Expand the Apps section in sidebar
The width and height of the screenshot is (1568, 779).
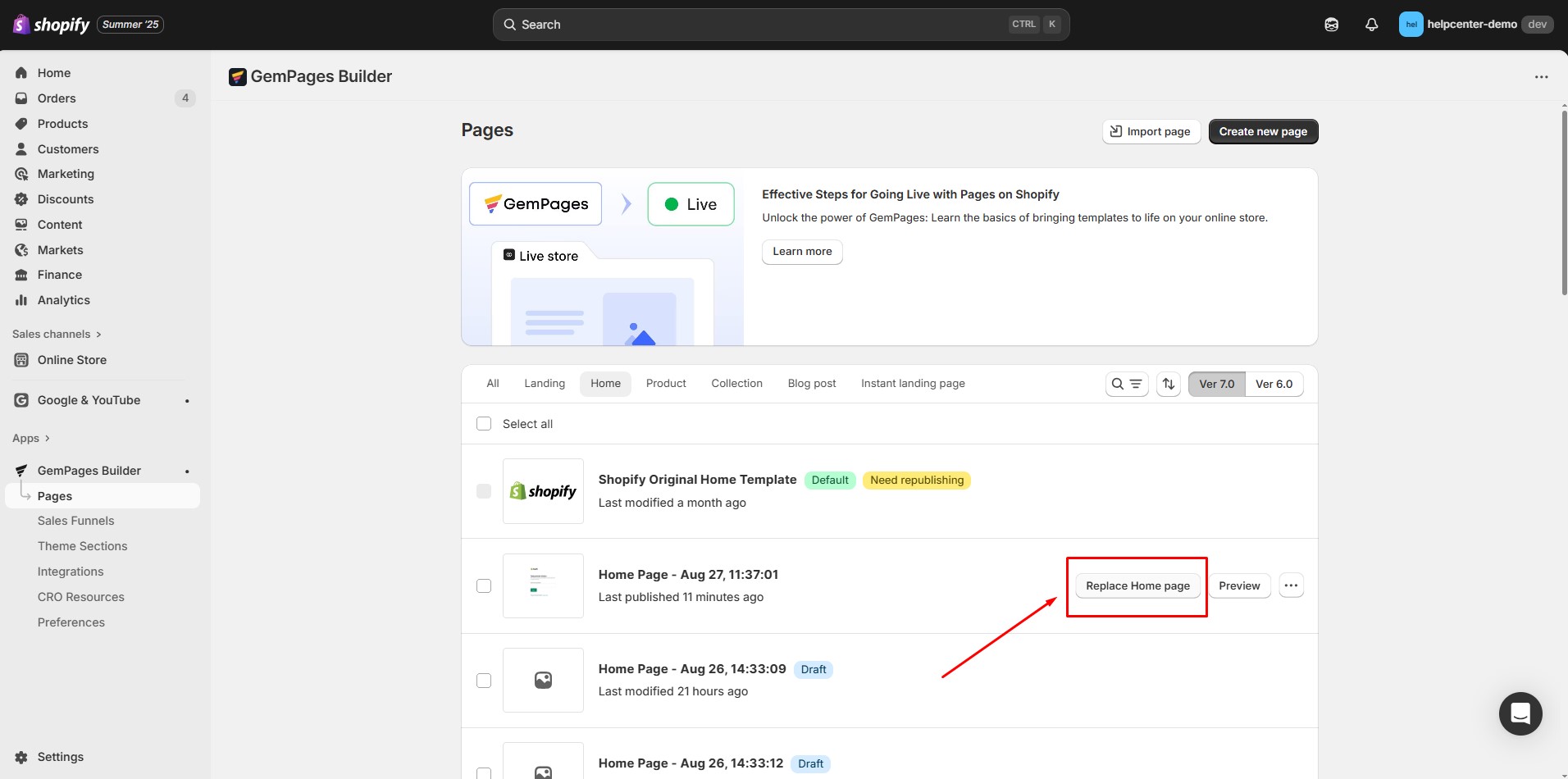(x=31, y=438)
